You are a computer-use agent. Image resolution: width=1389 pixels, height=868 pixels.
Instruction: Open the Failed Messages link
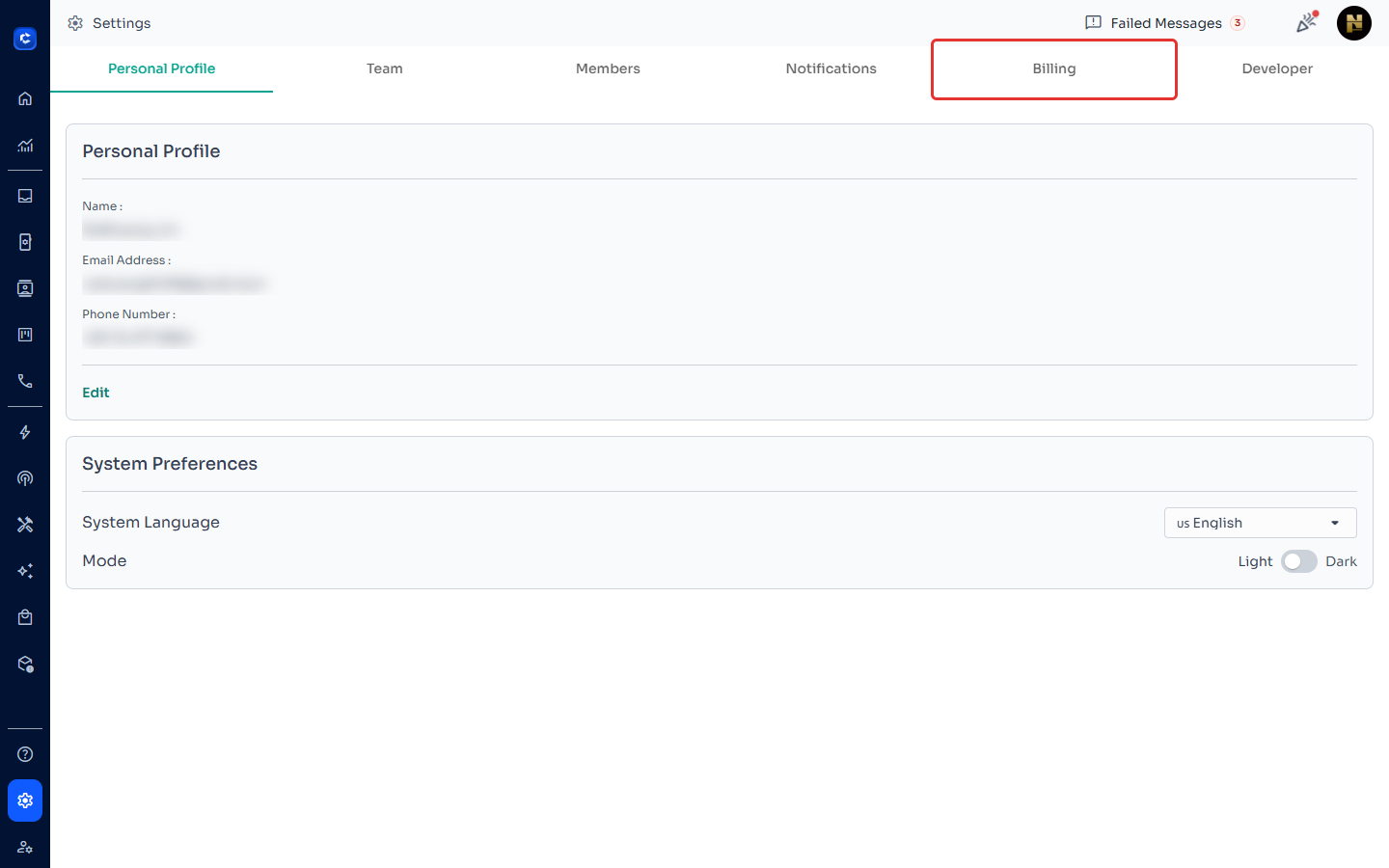[1166, 23]
